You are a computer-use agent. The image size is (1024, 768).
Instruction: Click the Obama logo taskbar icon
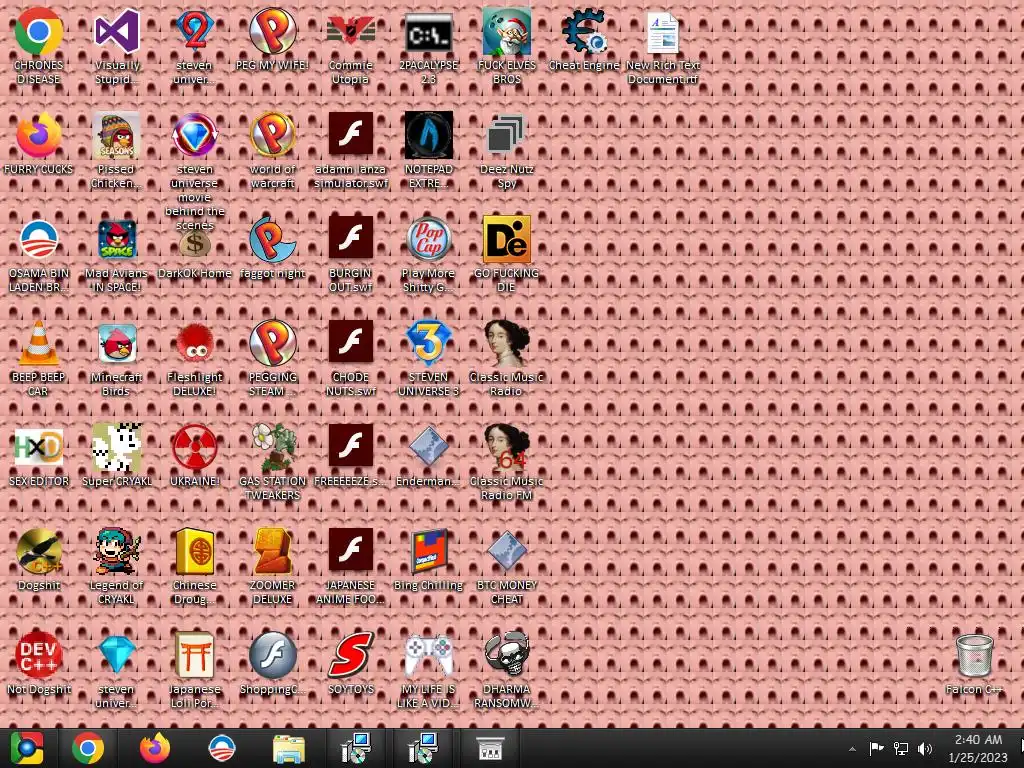pyautogui.click(x=221, y=748)
